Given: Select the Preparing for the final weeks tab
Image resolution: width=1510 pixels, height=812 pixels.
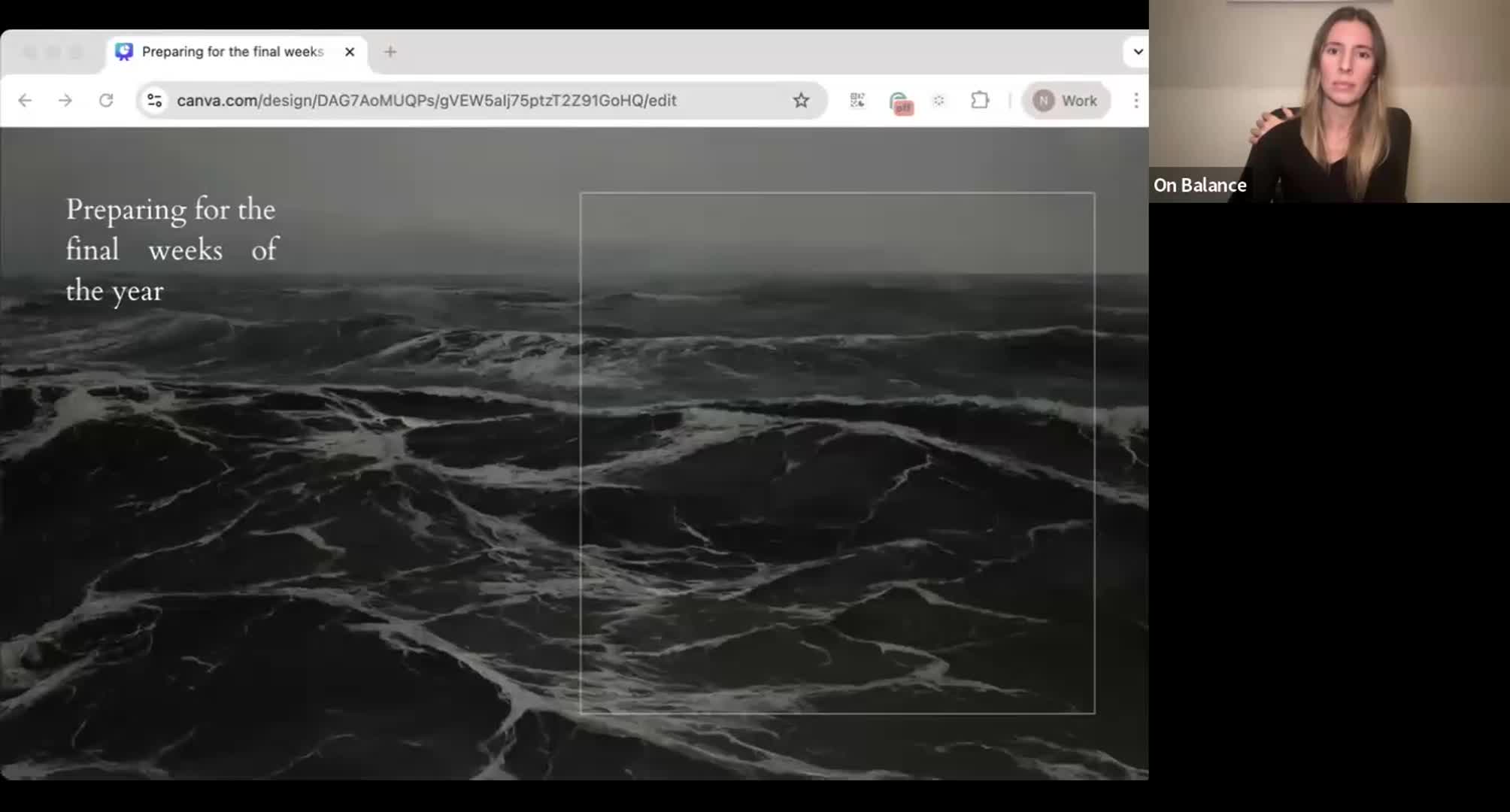Looking at the screenshot, I should tap(232, 52).
